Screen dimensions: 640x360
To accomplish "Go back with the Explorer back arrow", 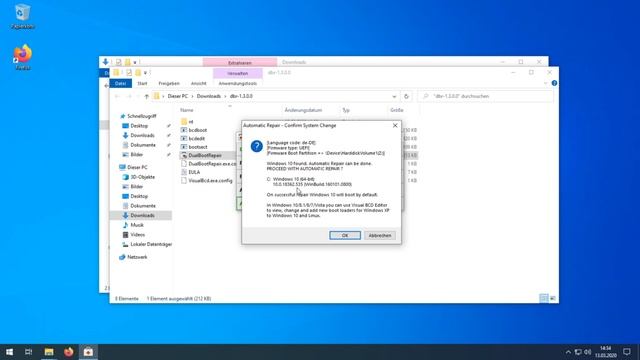I will (118, 96).
